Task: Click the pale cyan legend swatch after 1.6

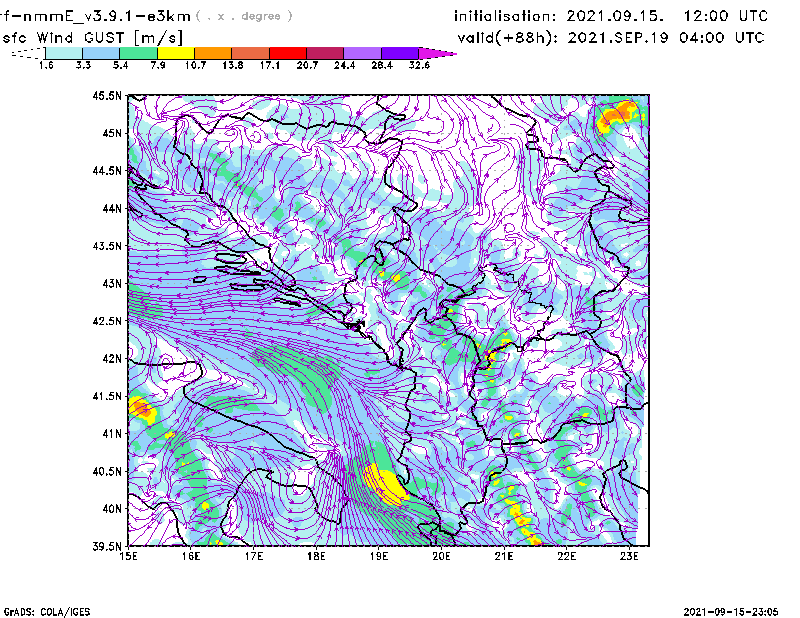Action: [x=64, y=53]
